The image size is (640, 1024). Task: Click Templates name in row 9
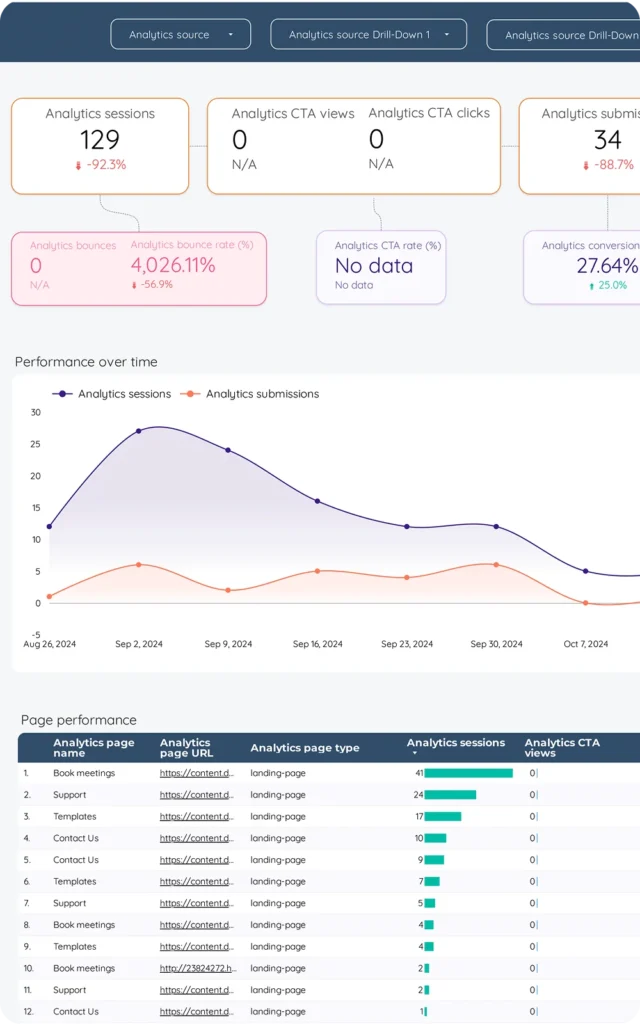(74, 946)
